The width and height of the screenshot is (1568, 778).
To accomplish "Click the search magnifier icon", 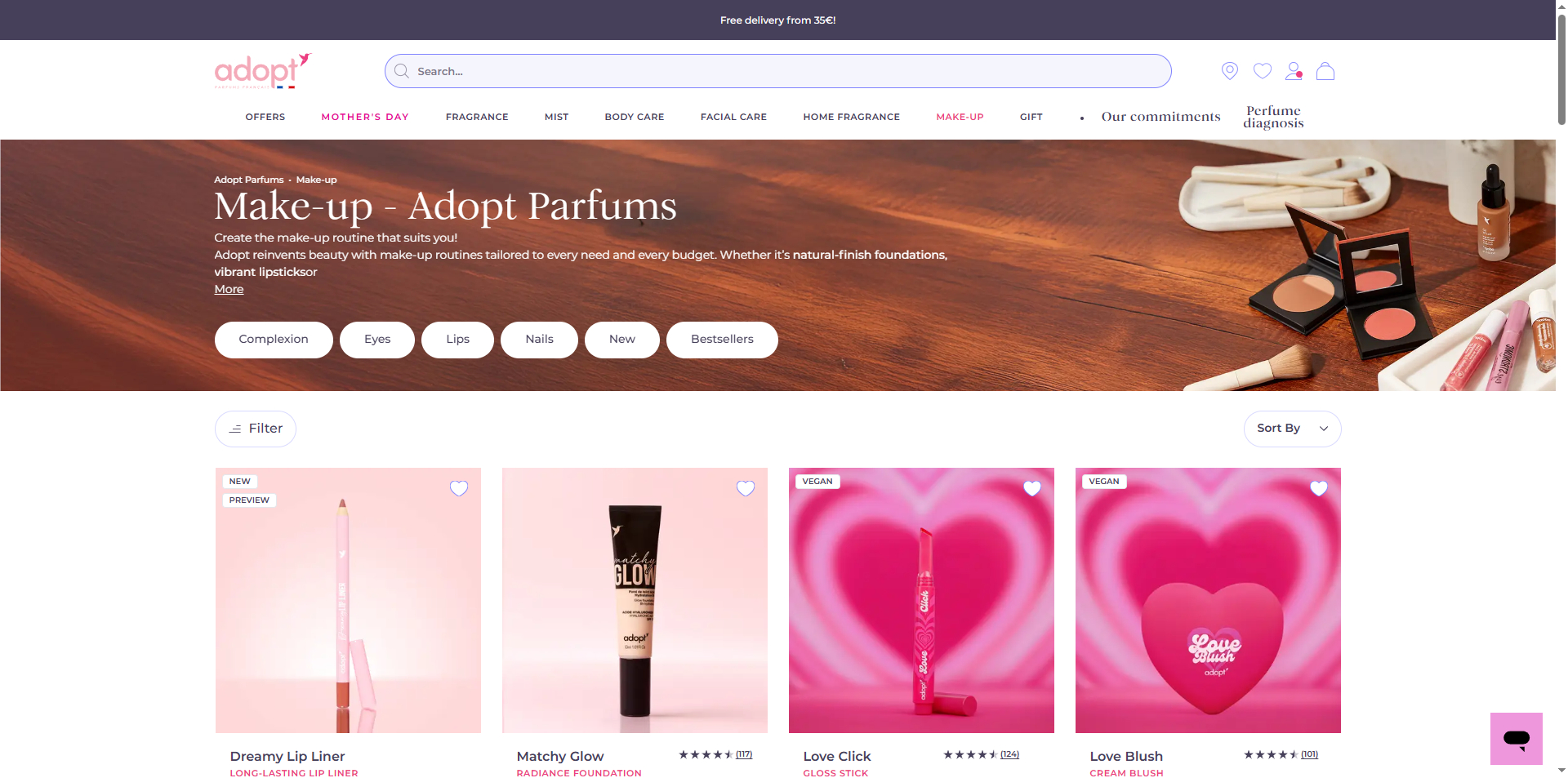I will point(402,71).
